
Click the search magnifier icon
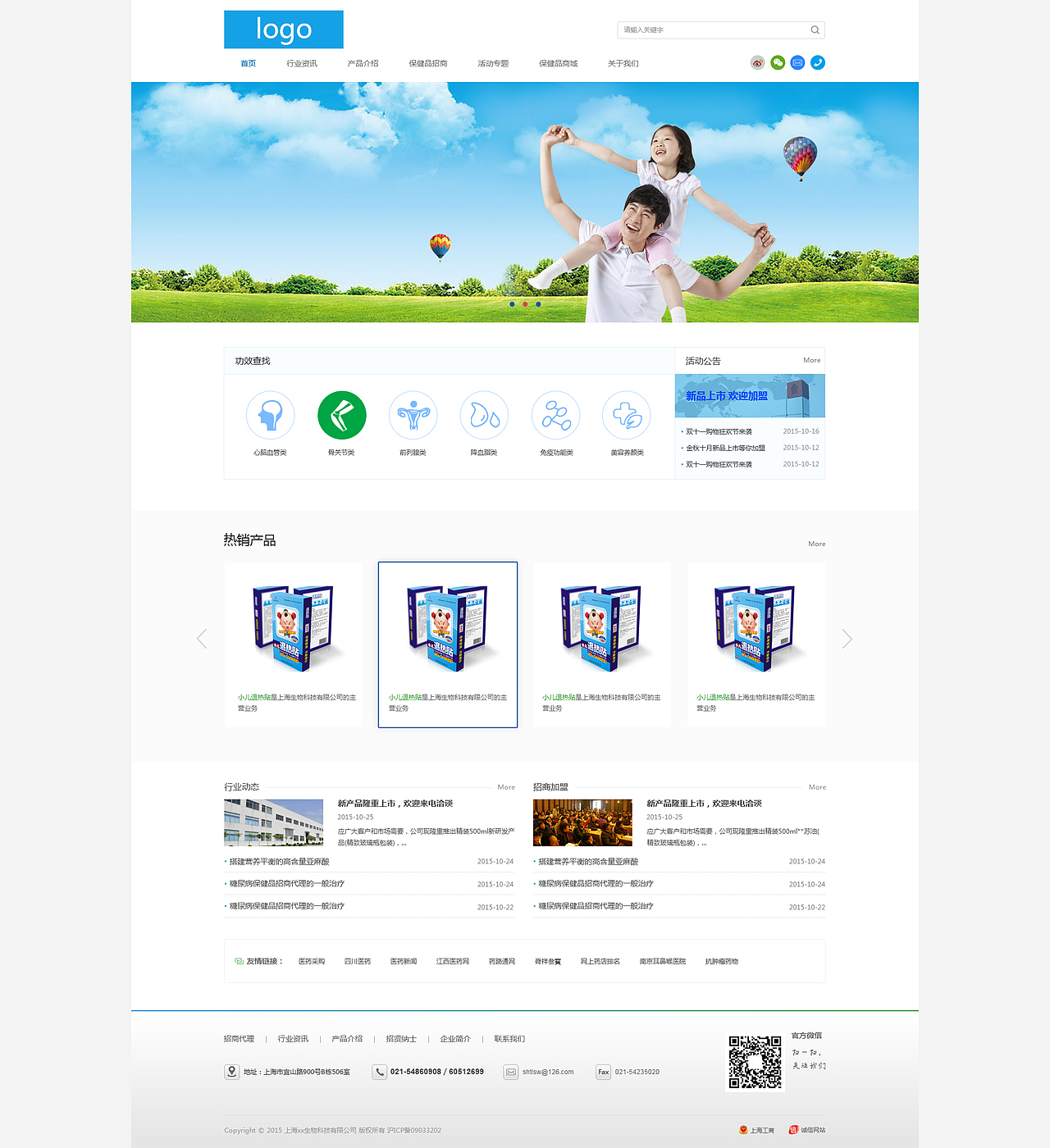(815, 30)
